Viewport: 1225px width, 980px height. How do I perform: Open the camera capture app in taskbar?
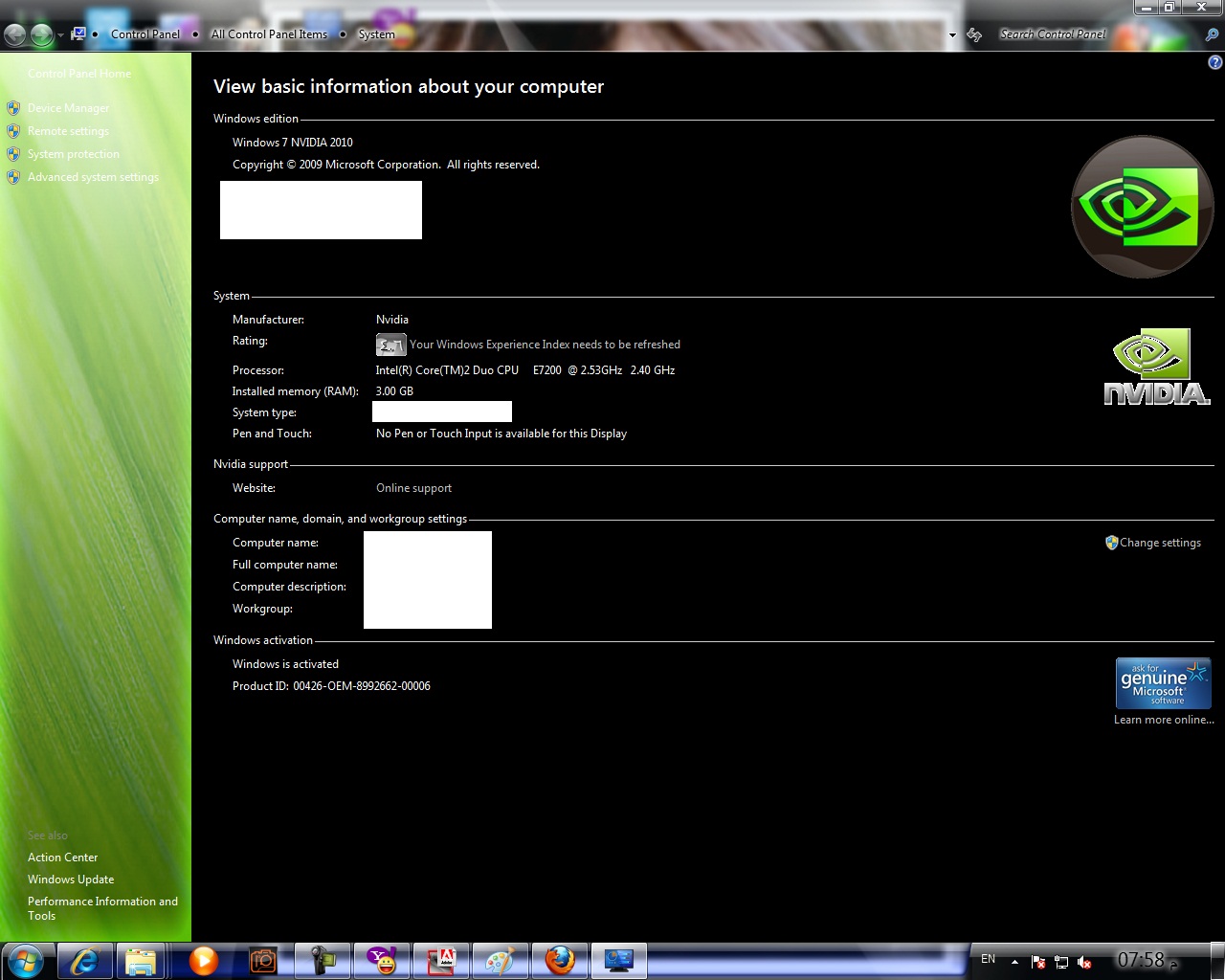(263, 960)
